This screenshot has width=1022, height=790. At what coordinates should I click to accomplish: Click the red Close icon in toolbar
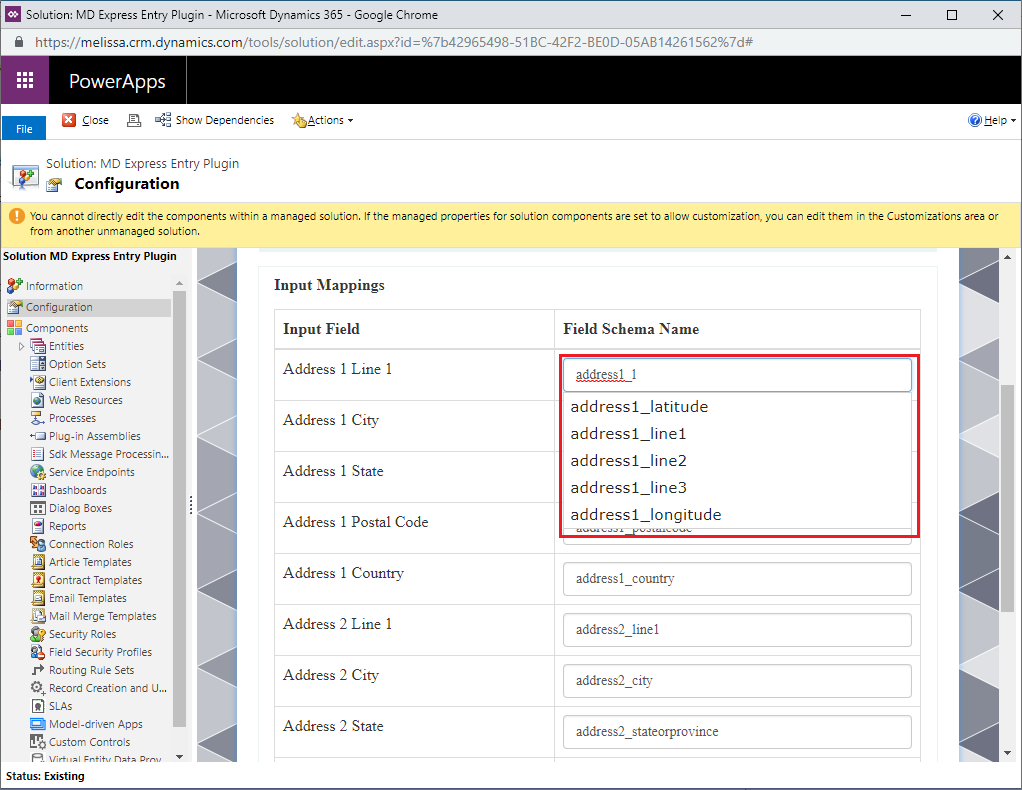69,120
